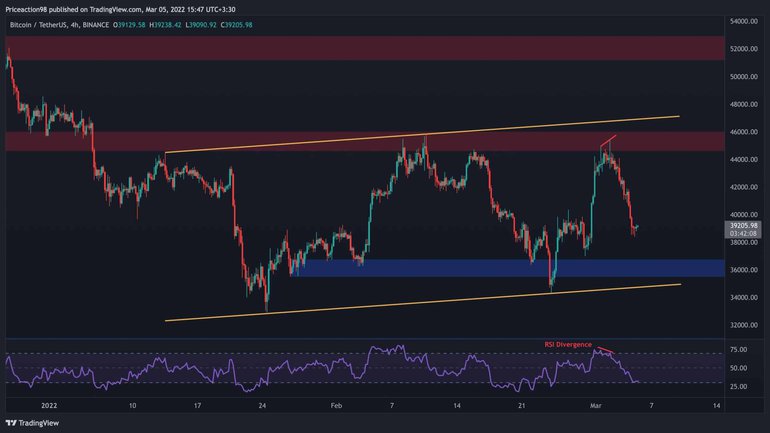Select the purple RSI indicator line

click(322, 368)
